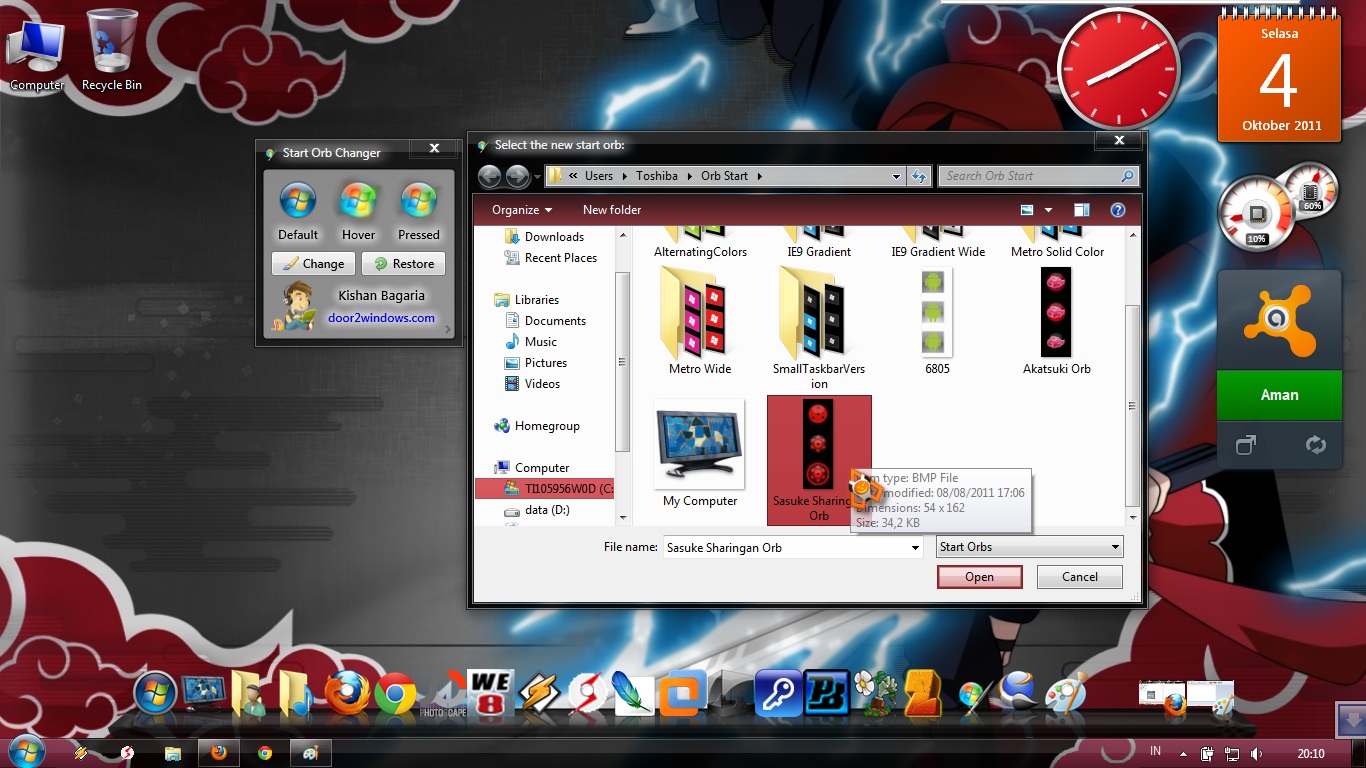
Task: Switch to Firefox on the taskbar
Action: point(218,753)
